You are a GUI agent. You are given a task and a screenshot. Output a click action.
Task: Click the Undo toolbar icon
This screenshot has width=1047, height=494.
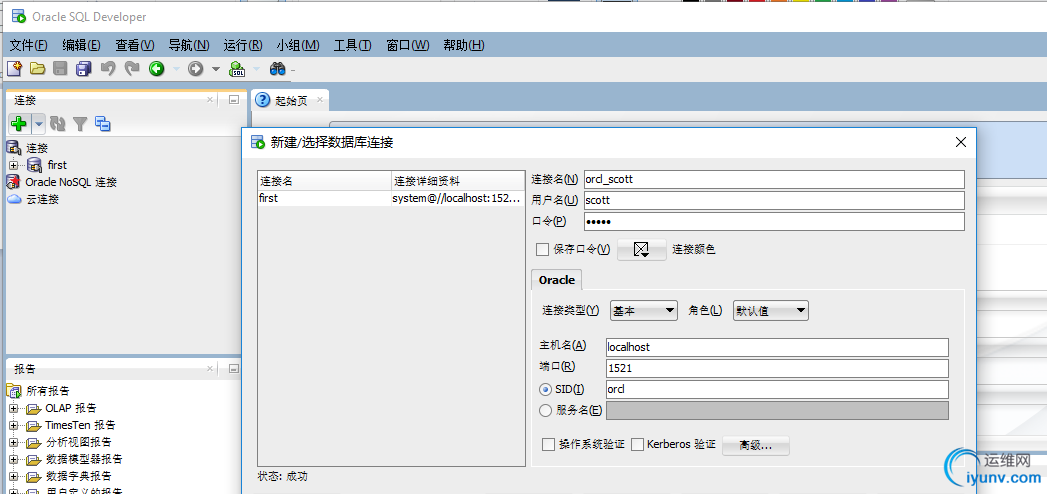coord(108,68)
